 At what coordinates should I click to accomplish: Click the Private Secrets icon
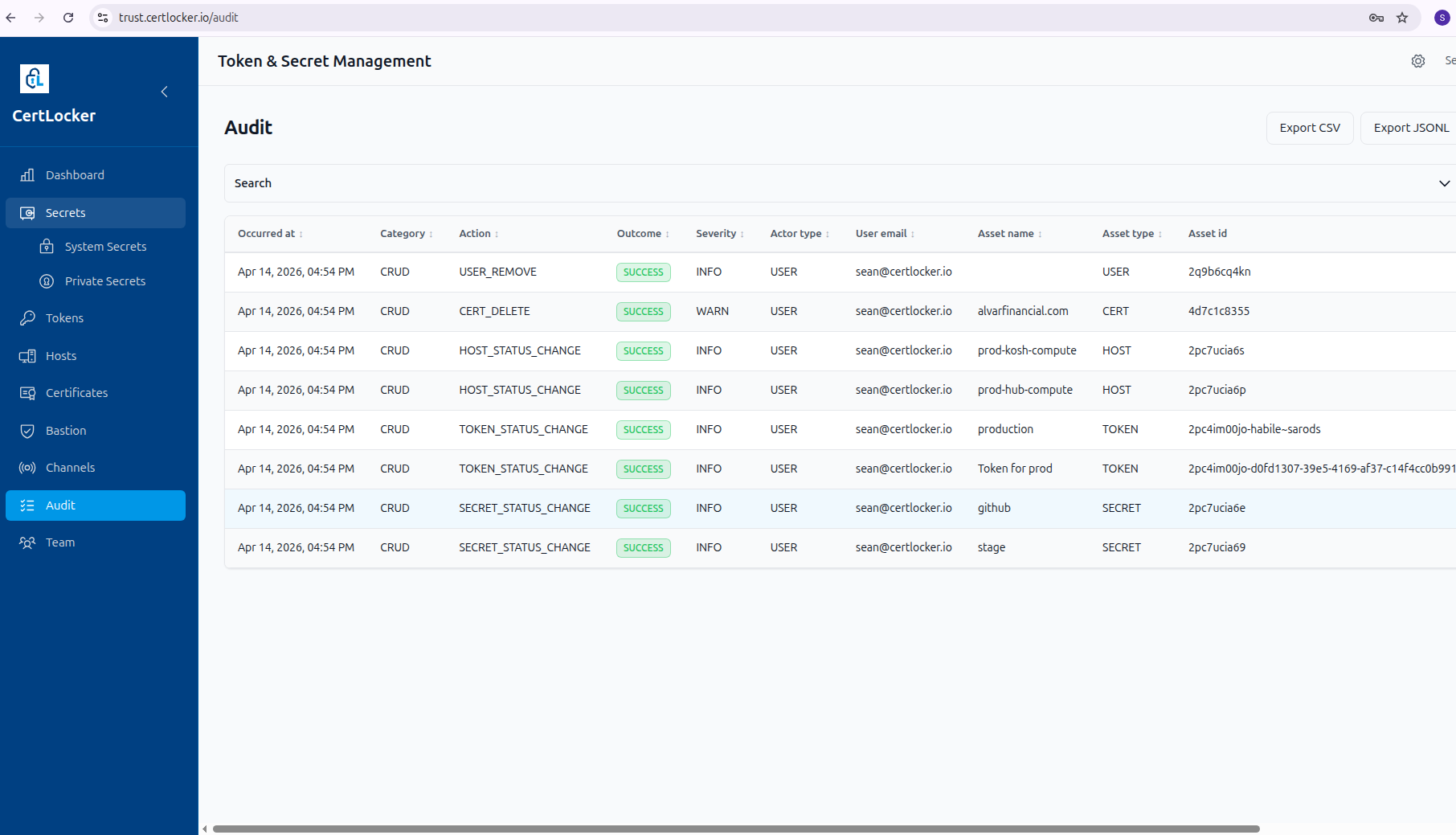47,281
